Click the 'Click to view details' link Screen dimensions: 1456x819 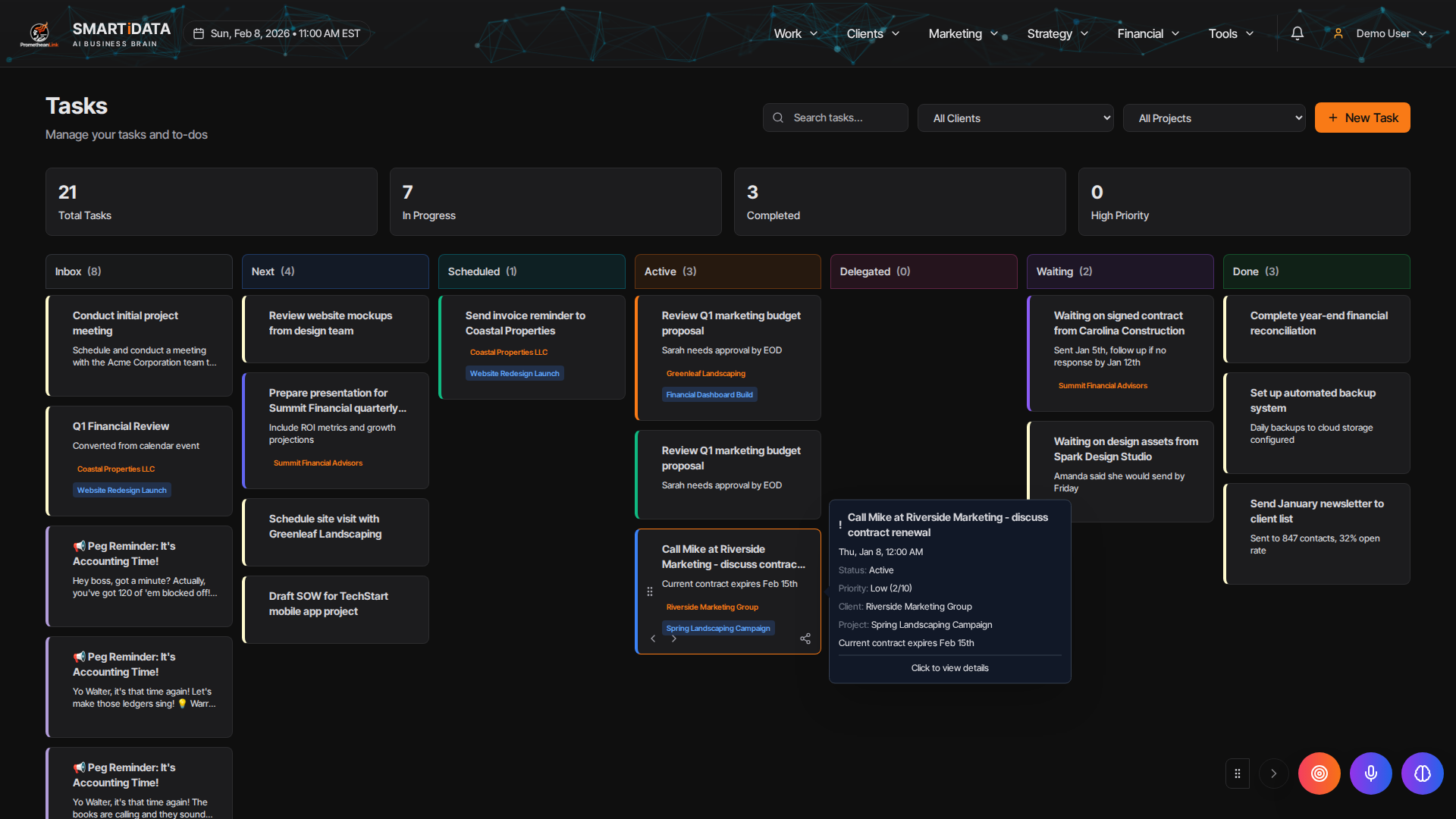949,668
